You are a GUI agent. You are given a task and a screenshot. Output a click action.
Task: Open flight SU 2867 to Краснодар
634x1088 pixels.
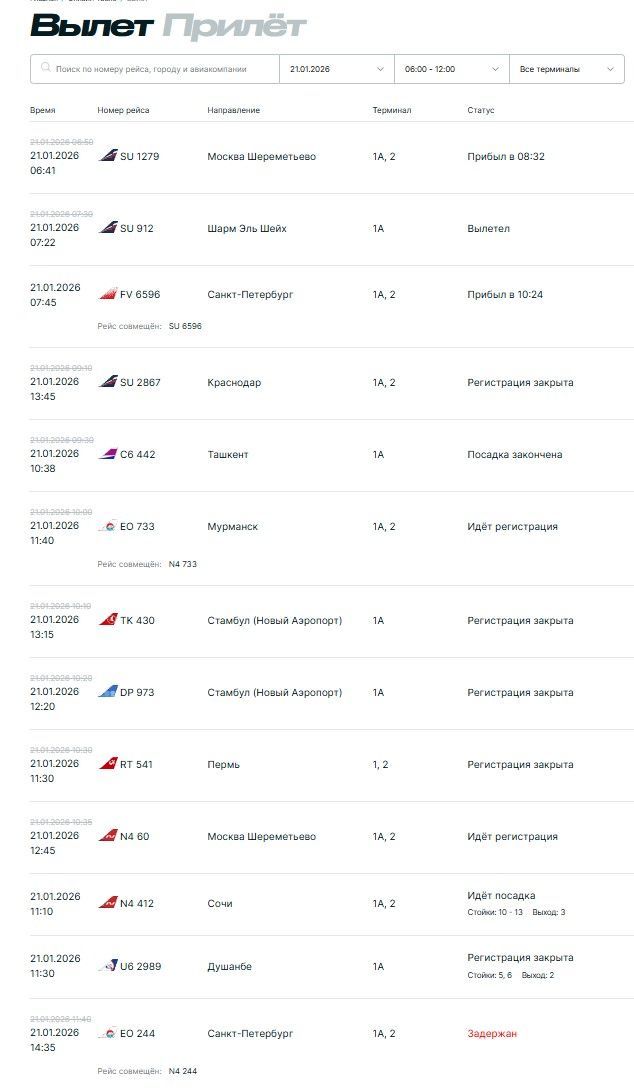234,383
